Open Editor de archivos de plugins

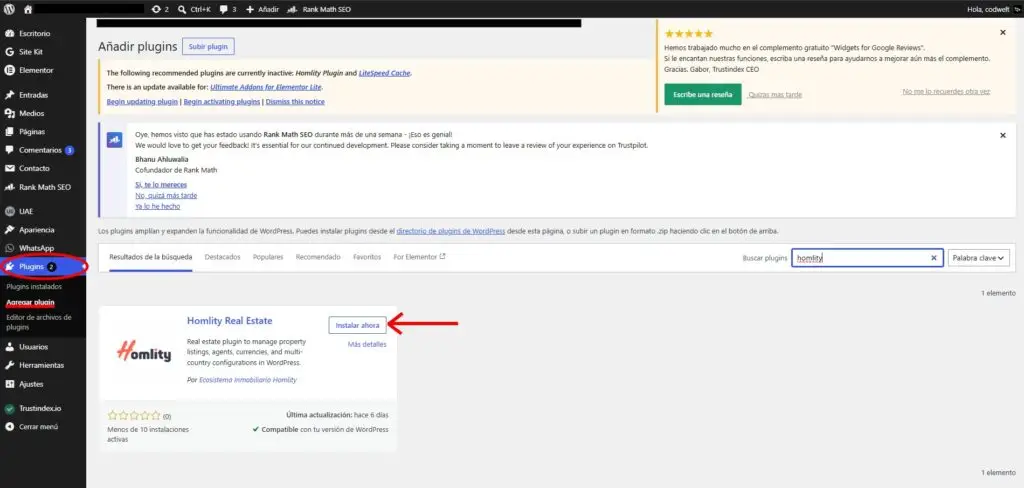(39, 322)
